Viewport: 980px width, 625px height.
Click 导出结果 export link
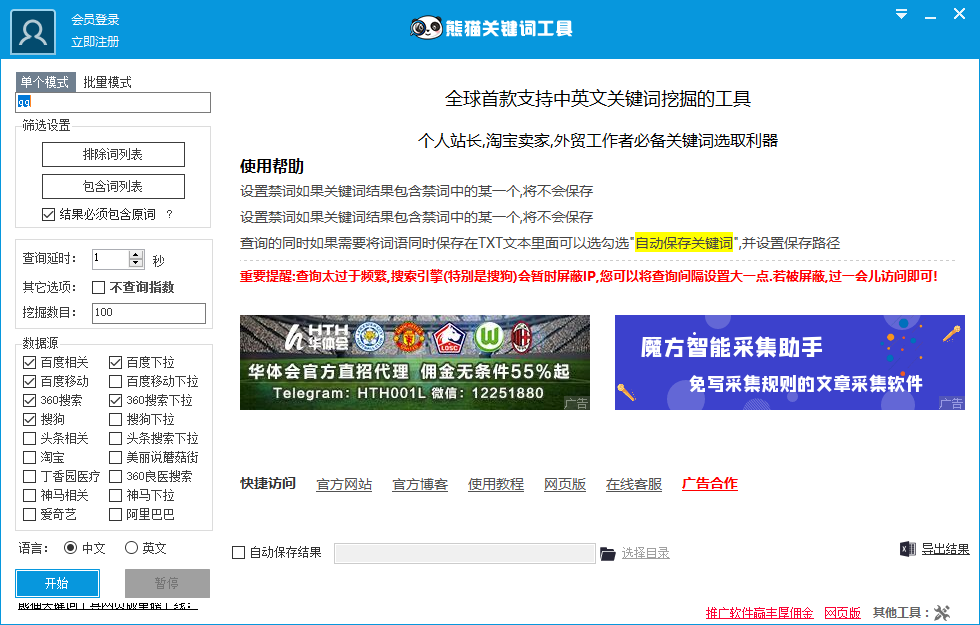946,549
